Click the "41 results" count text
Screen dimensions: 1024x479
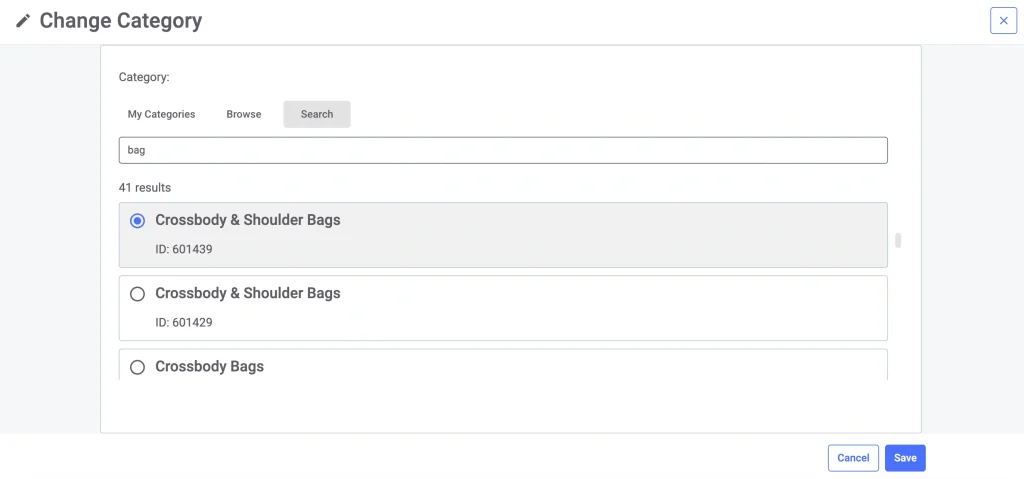click(x=145, y=187)
